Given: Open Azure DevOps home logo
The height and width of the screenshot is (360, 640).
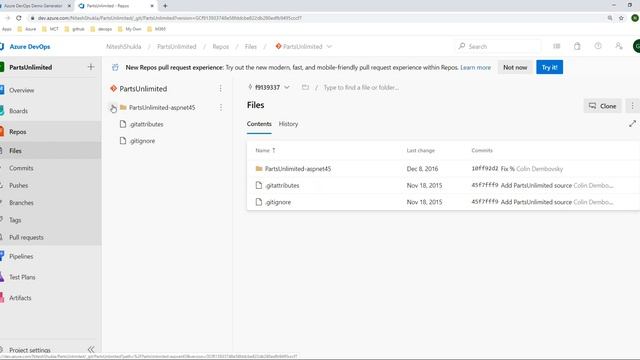Looking at the screenshot, I should [x=25, y=47].
